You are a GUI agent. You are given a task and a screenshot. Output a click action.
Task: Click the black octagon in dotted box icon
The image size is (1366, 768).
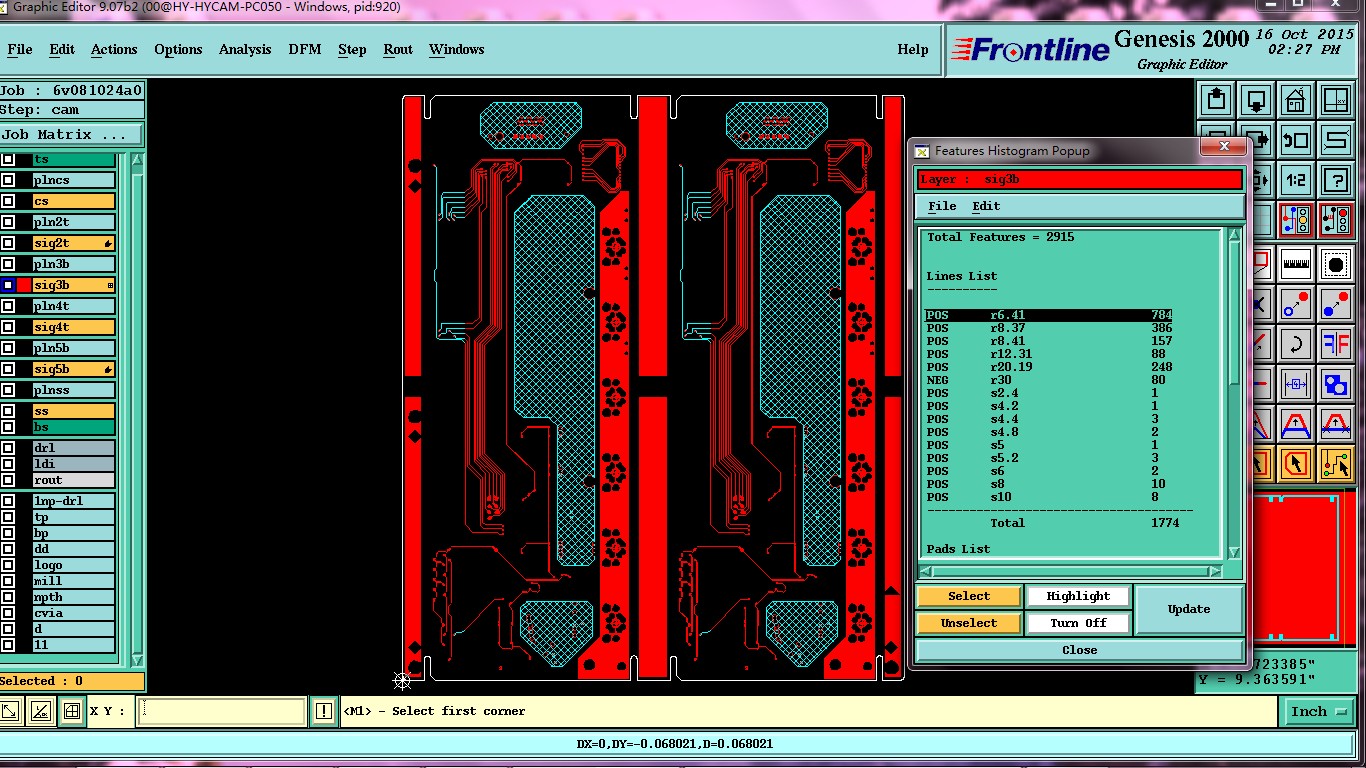(x=1336, y=264)
